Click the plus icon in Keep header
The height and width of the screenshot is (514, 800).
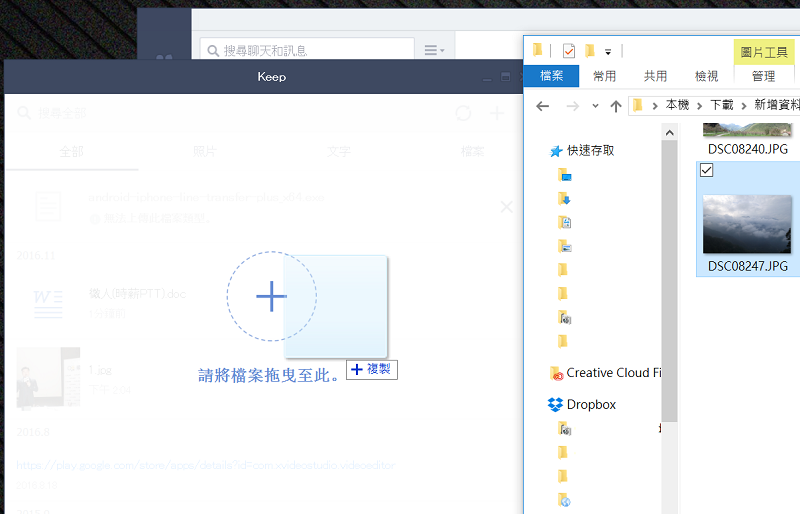[x=496, y=113]
